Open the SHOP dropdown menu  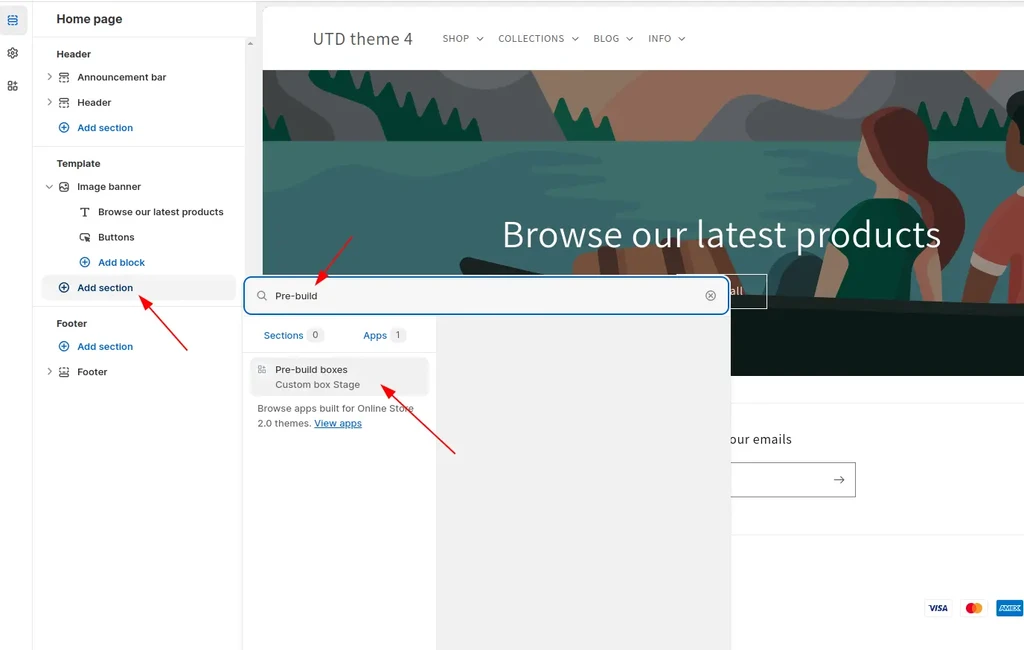(x=463, y=39)
